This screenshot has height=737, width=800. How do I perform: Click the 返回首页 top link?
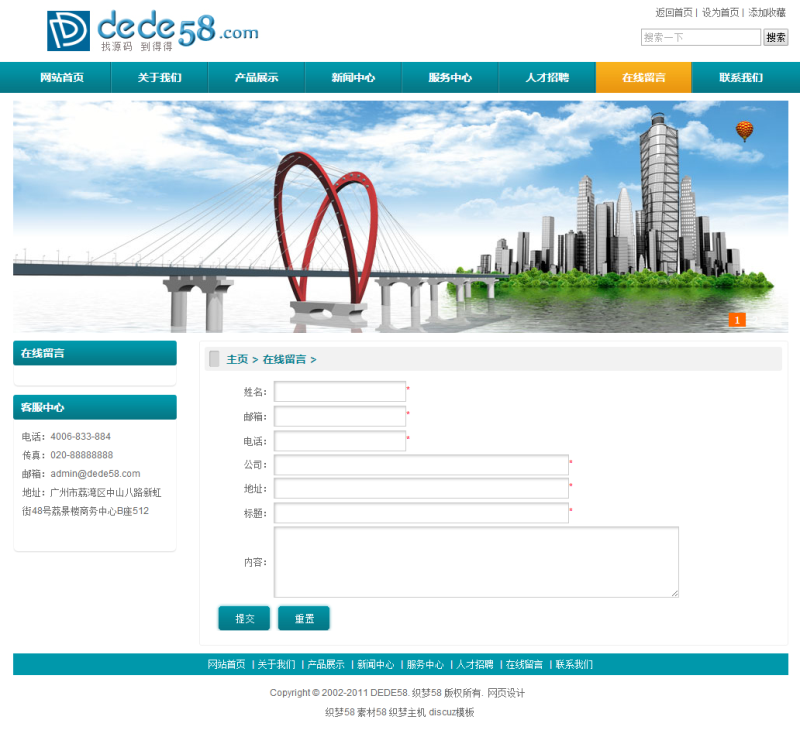click(x=673, y=13)
